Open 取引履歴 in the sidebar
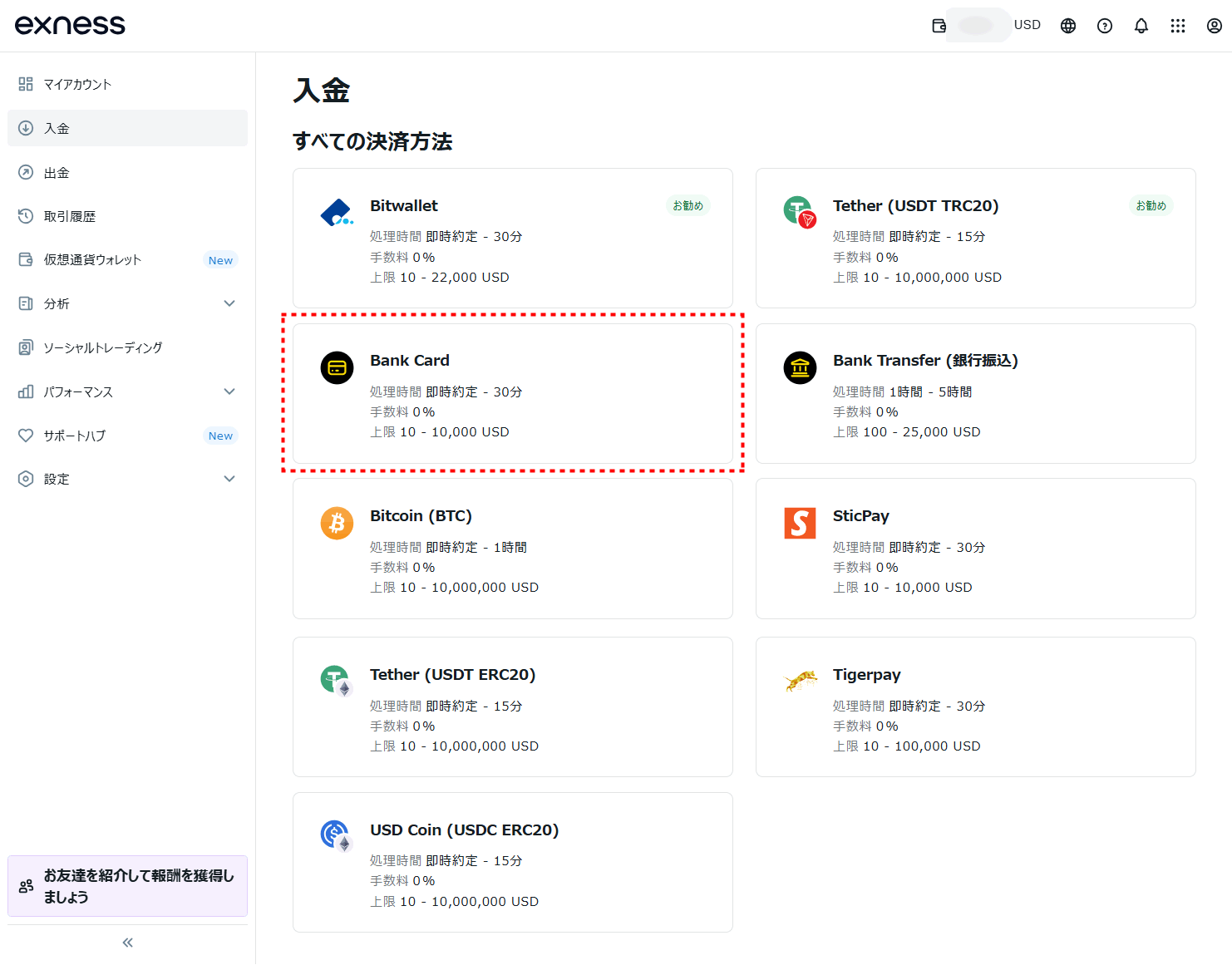Viewport: 1232px width, 965px height. coord(127,216)
